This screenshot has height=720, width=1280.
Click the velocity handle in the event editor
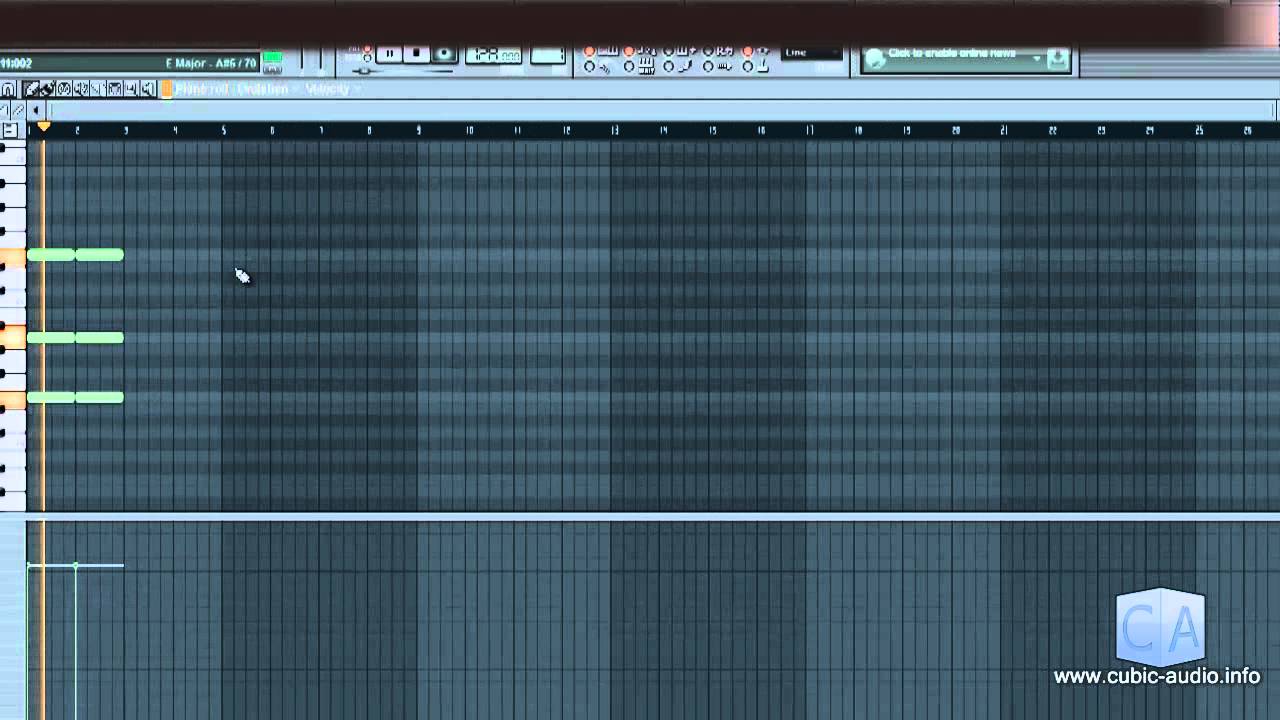click(x=76, y=566)
